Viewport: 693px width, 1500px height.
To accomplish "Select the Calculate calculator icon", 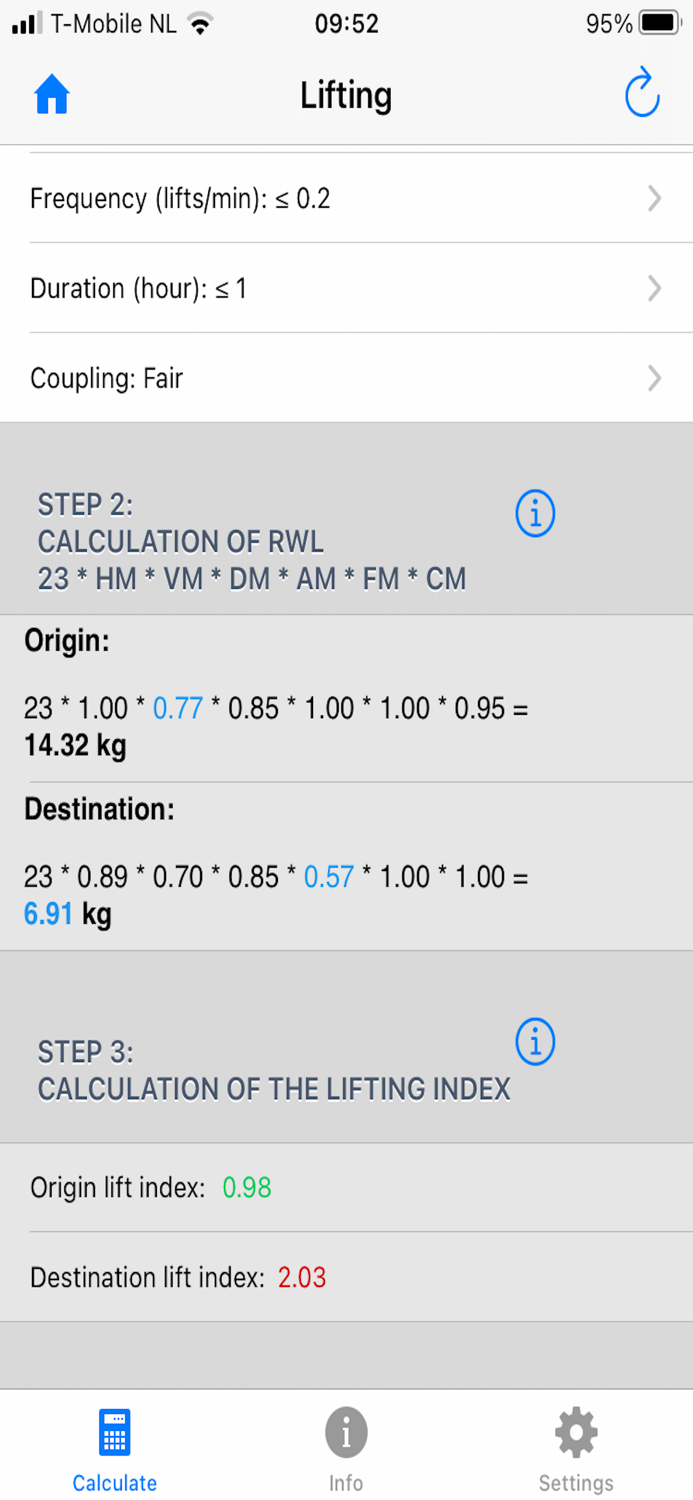I will coord(114,1432).
